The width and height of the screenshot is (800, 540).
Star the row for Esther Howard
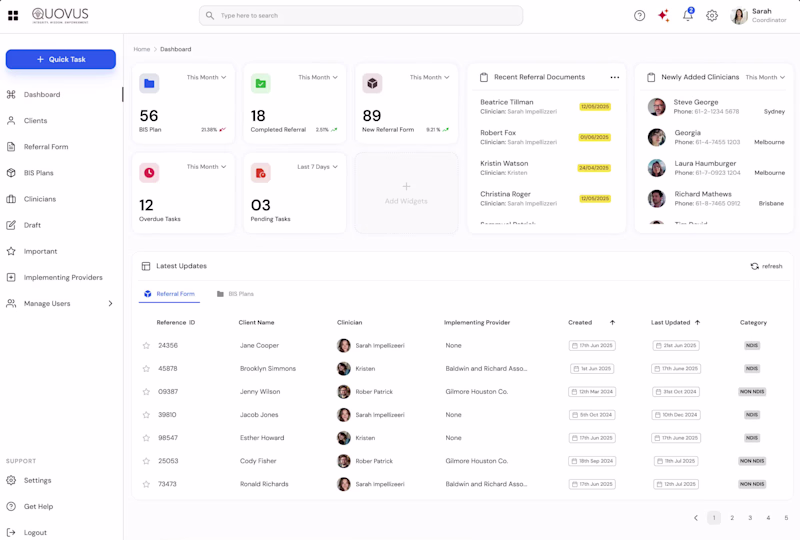pos(146,438)
